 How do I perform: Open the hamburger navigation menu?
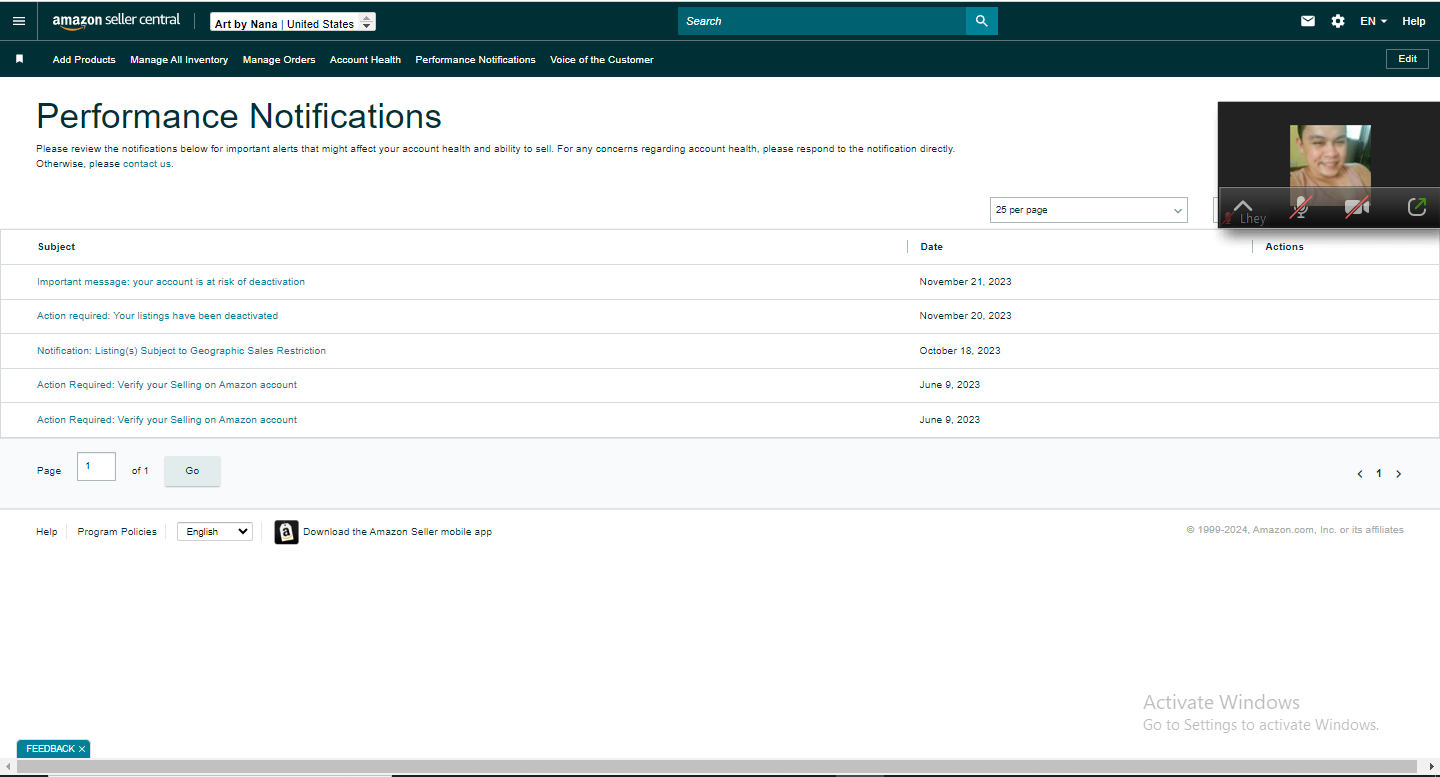pos(18,21)
